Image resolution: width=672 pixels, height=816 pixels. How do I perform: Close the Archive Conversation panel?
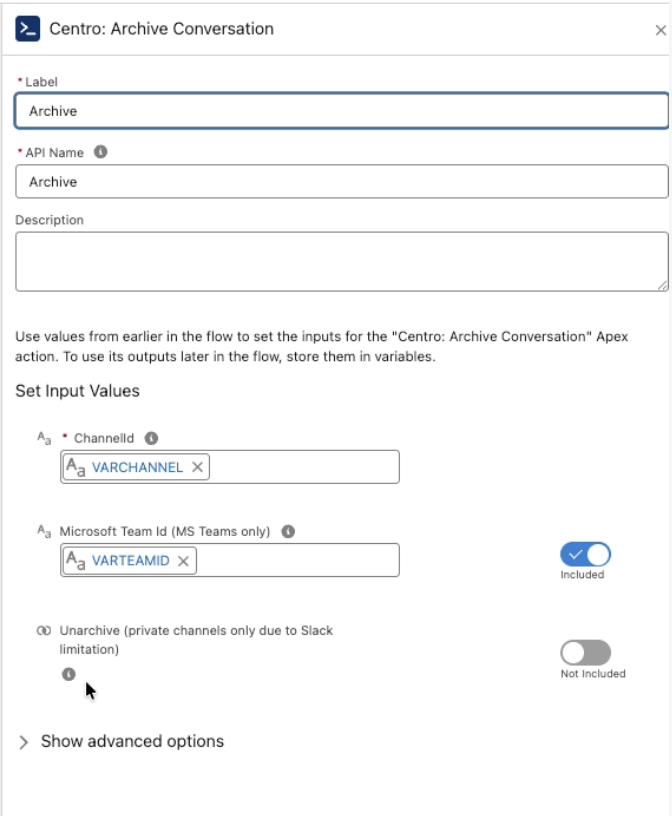coord(661,31)
